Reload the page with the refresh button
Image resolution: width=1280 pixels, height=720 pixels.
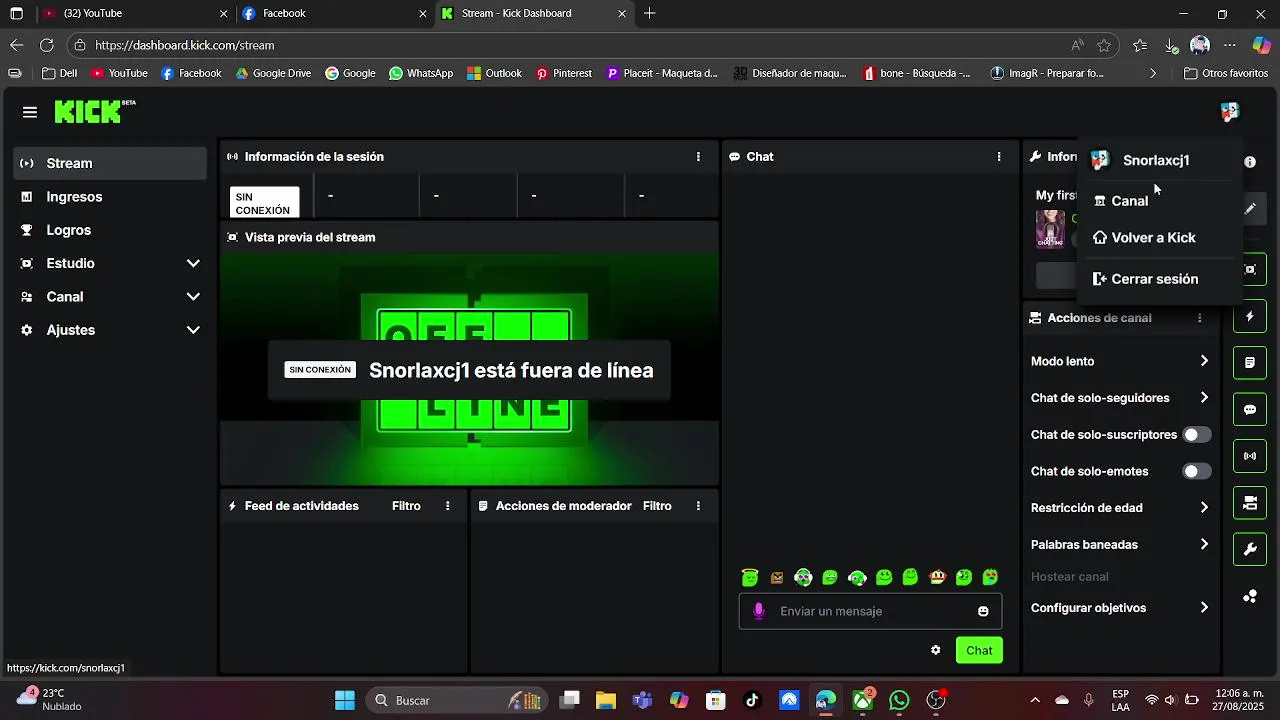point(46,45)
